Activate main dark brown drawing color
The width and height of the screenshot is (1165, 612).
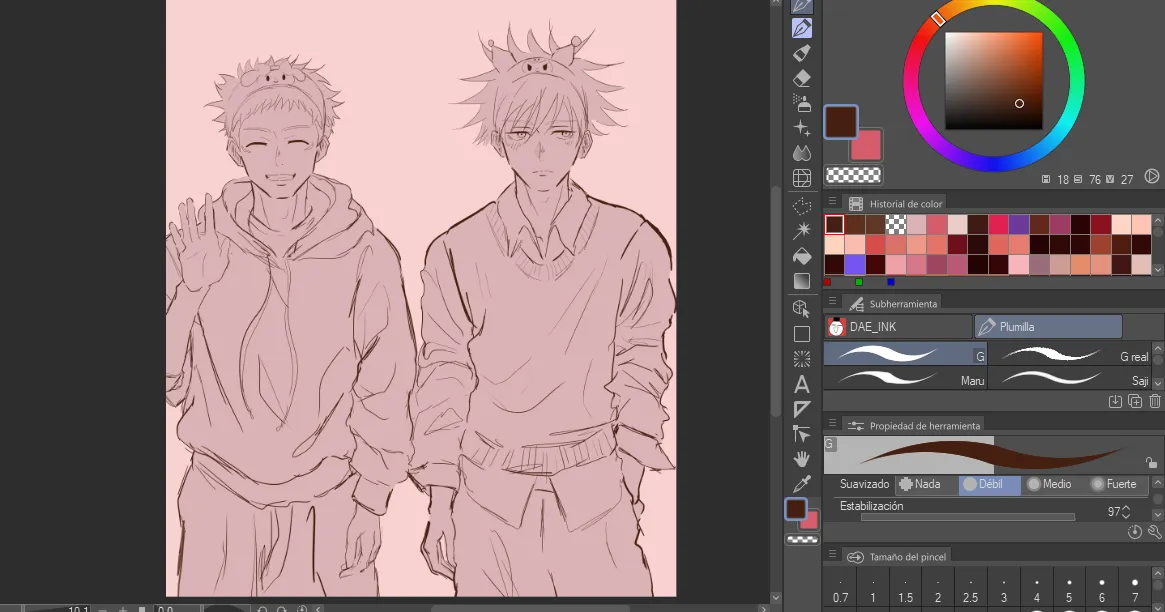click(841, 122)
